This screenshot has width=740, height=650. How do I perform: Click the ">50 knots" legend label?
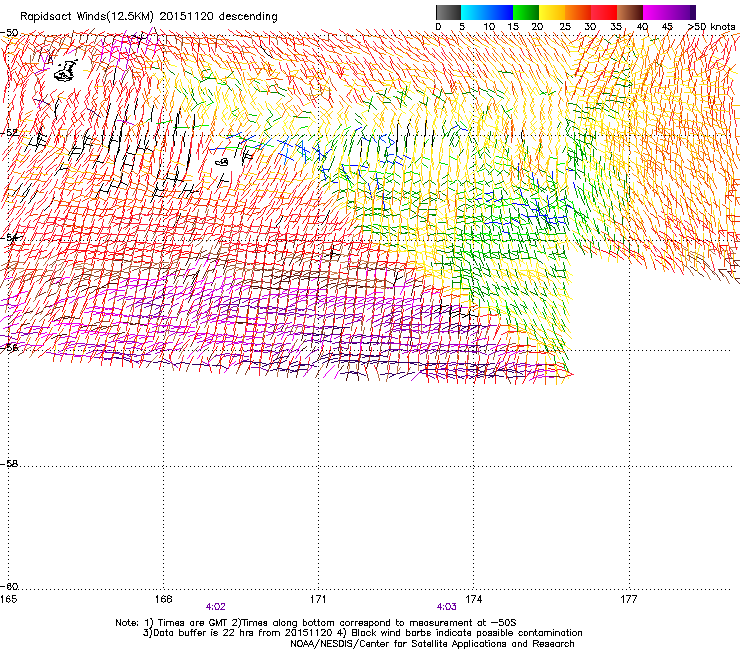712,27
